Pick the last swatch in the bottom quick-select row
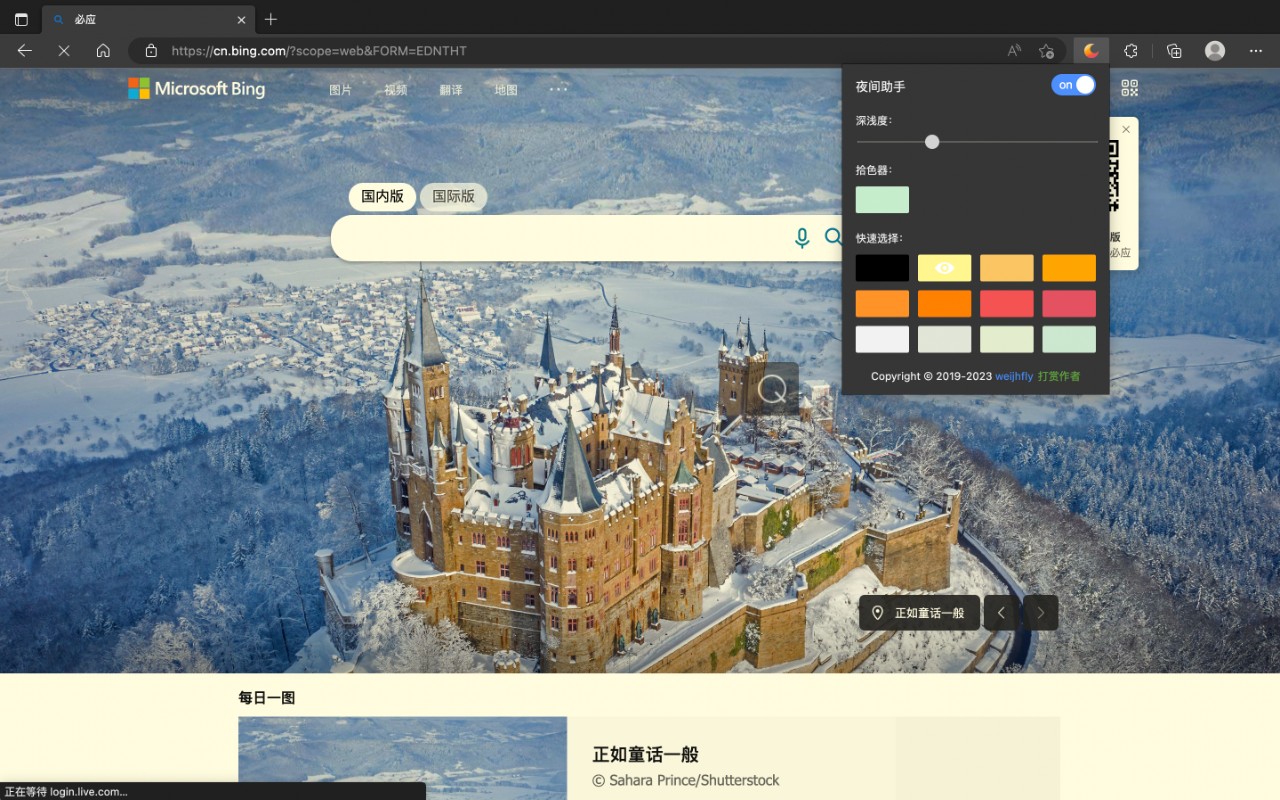The height and width of the screenshot is (800, 1280). click(x=1069, y=339)
